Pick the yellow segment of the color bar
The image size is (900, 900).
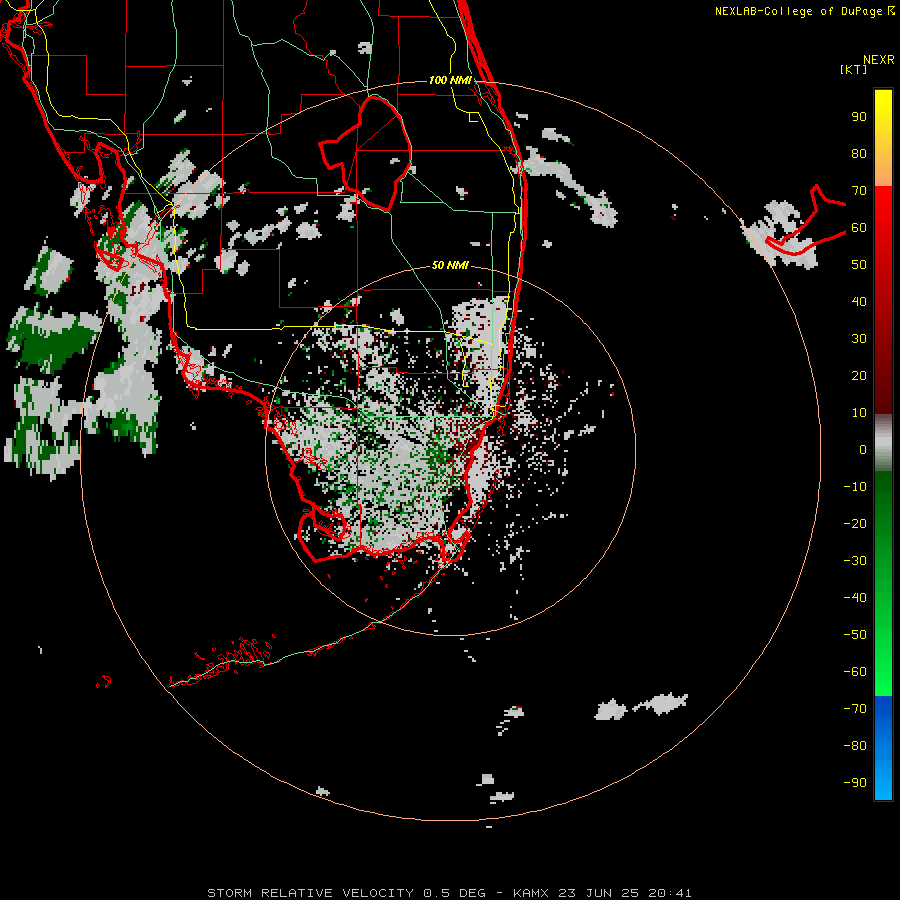coord(883,138)
